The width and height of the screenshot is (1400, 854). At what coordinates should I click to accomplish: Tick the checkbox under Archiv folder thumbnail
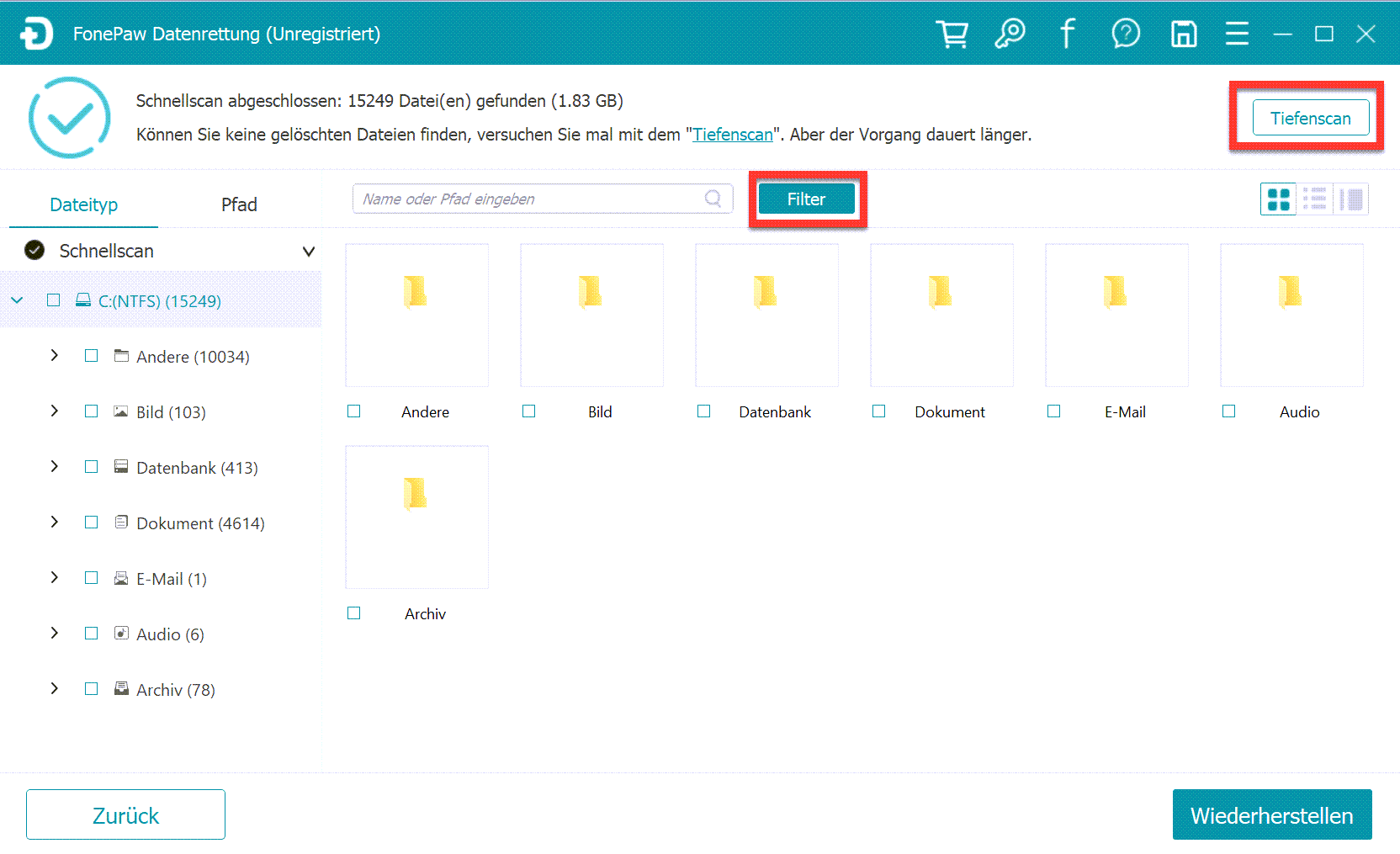354,613
